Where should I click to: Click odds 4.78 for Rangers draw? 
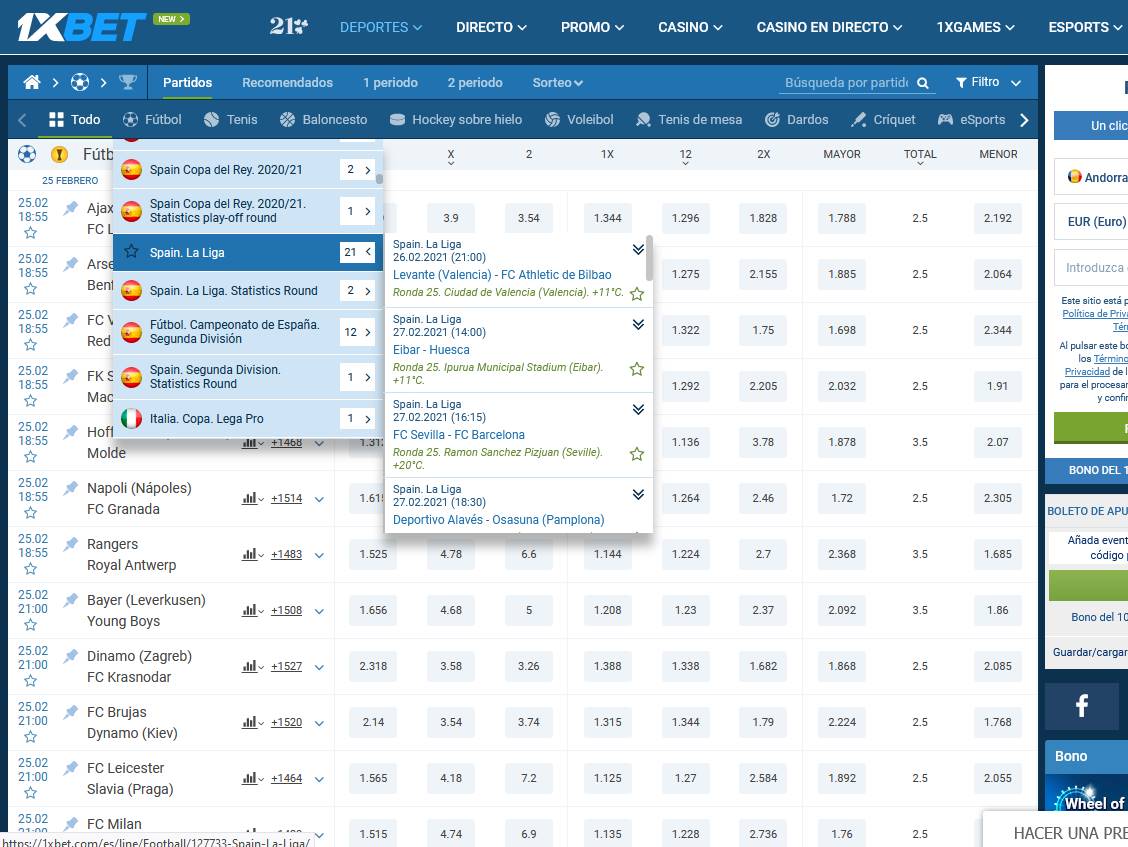coord(451,554)
